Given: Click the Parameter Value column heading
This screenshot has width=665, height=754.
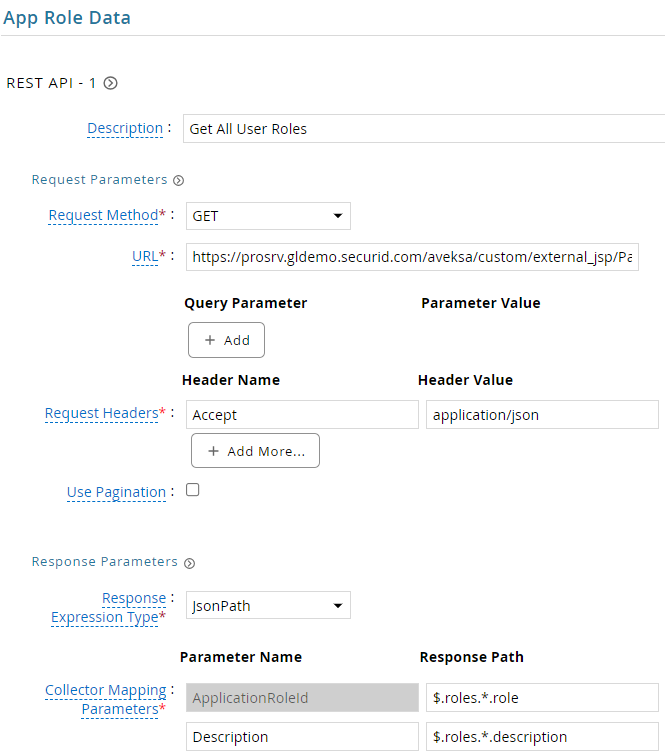Looking at the screenshot, I should 481,303.
